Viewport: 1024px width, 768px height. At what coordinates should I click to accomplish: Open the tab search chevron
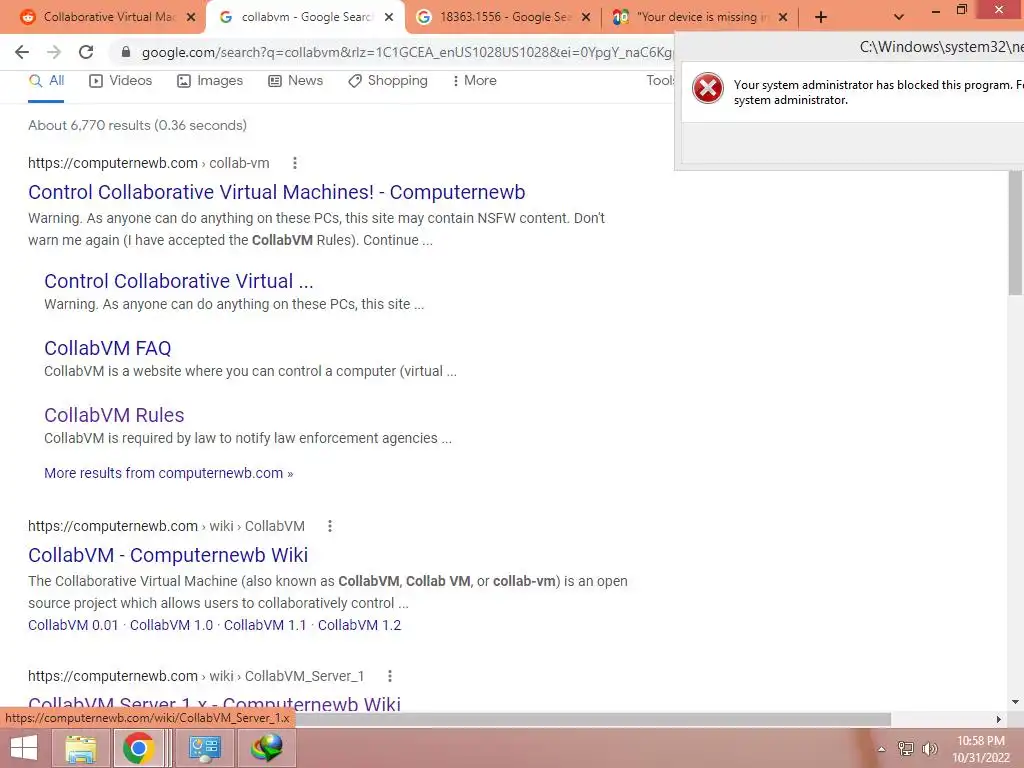pos(899,18)
